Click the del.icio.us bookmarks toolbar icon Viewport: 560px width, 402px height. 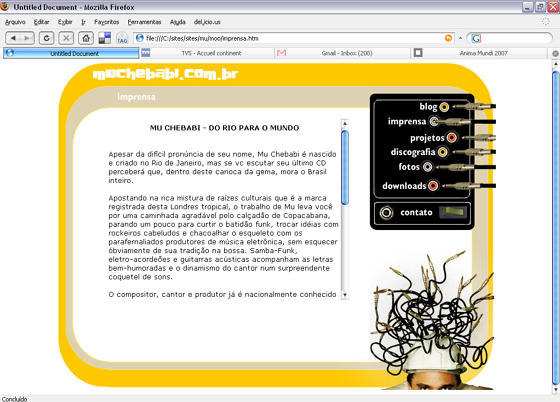(x=105, y=38)
